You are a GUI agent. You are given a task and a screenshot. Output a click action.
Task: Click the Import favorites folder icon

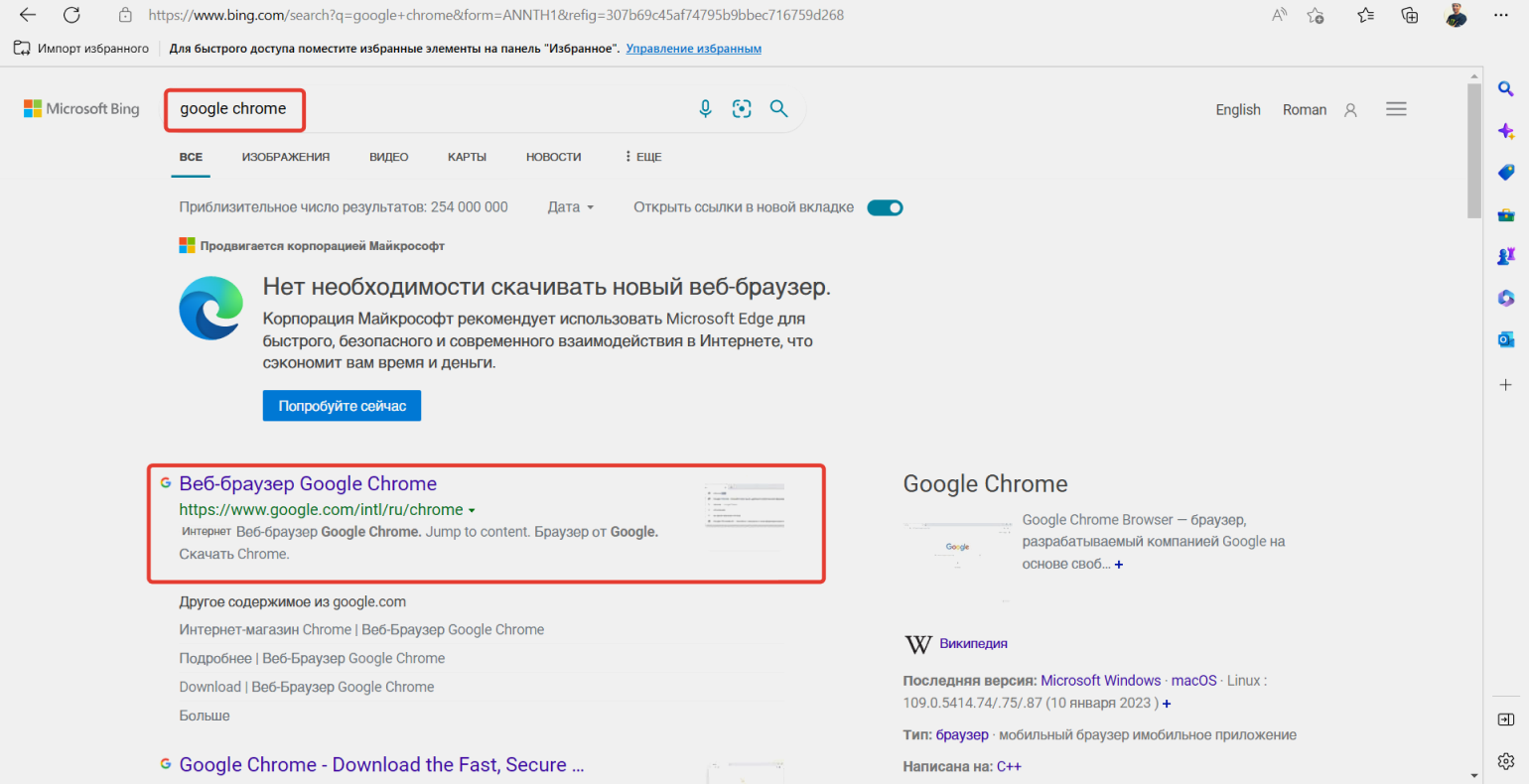pos(22,48)
